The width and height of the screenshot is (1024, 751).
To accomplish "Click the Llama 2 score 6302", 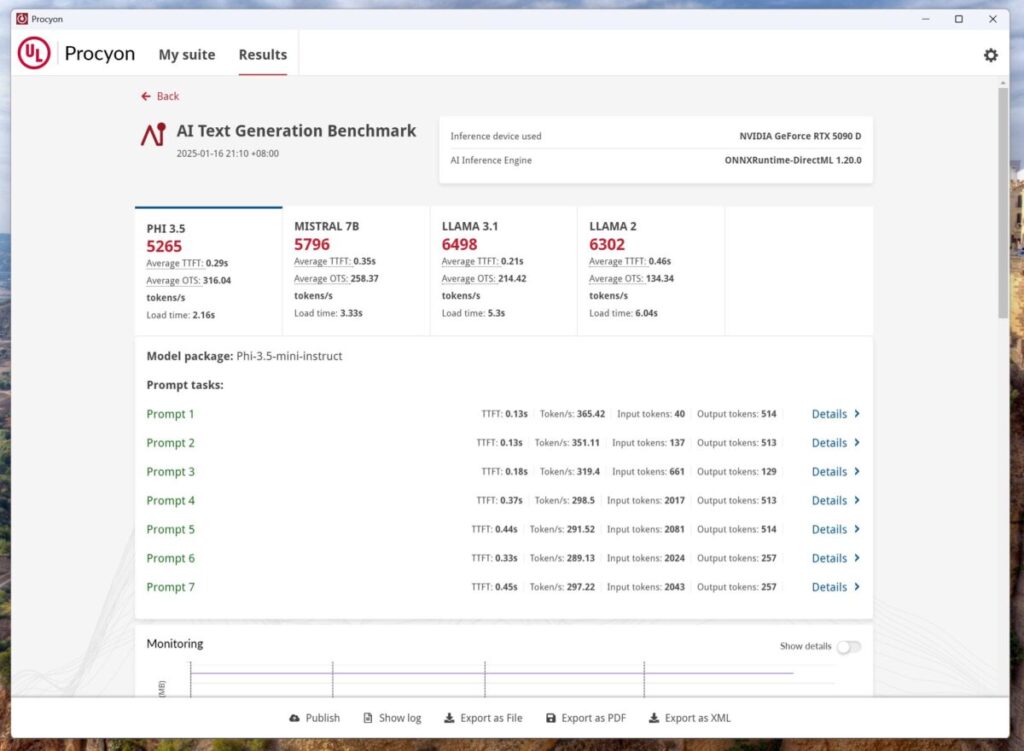I will coord(607,244).
